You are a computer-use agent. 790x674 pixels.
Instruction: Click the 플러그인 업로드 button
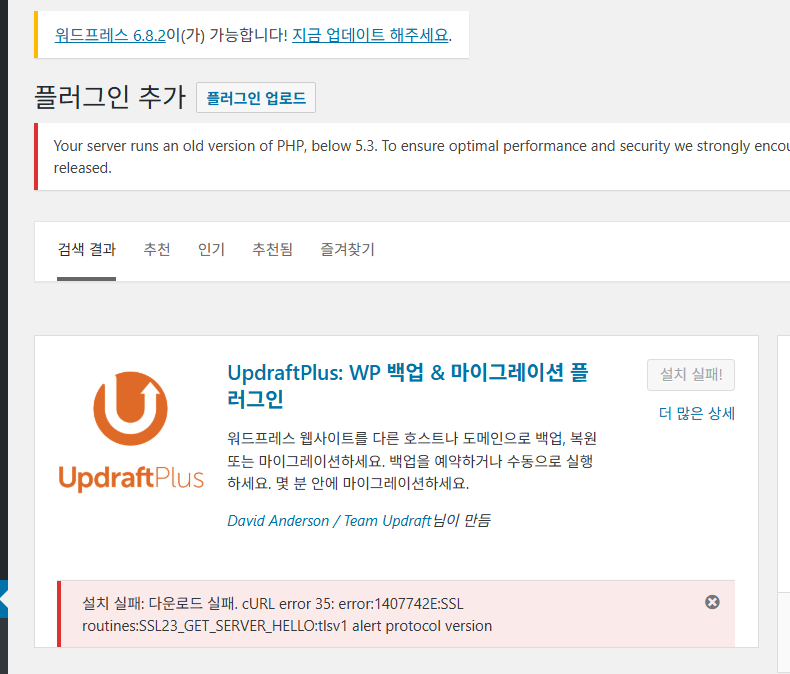tap(256, 98)
